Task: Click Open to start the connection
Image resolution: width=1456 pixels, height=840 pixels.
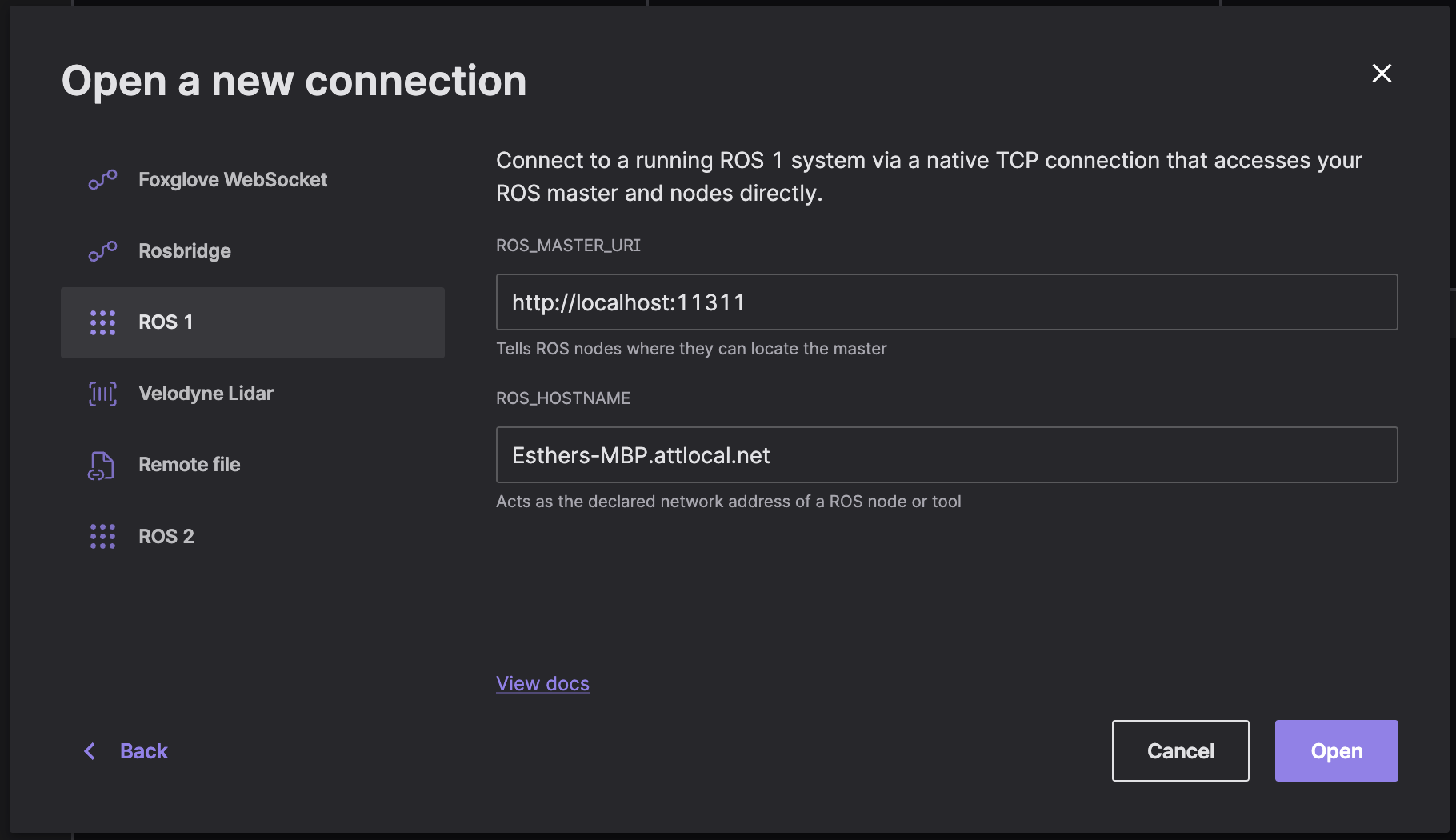Action: tap(1336, 751)
